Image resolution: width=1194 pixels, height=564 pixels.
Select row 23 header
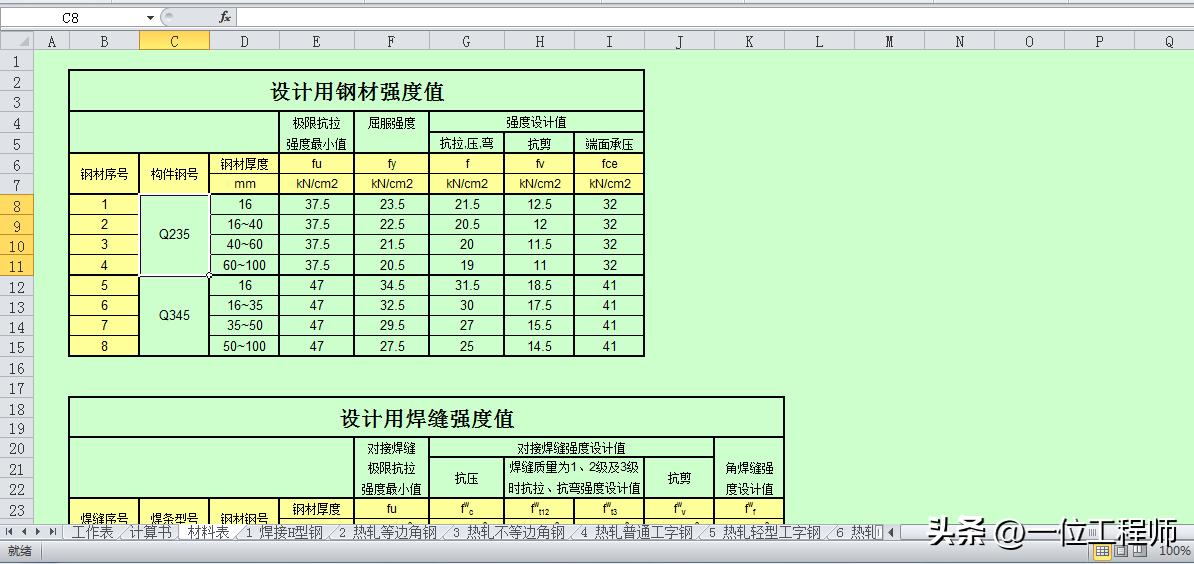tap(18, 510)
